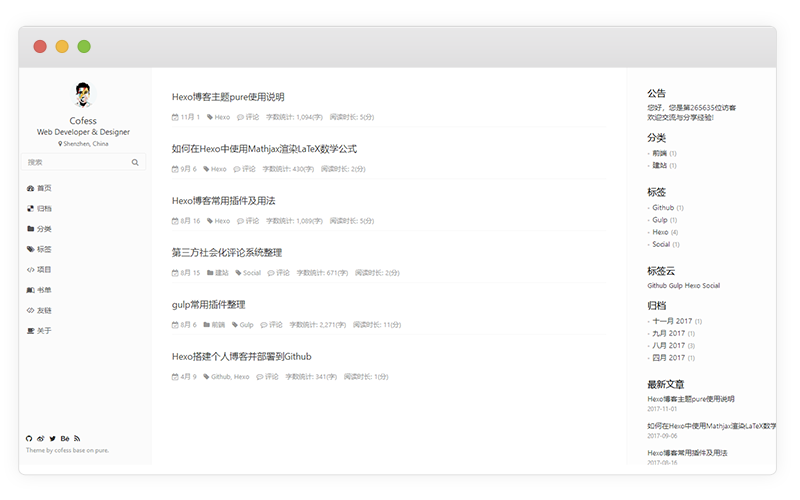Click the 归档 archive icon in sidebar
Image resolution: width=800 pixels, height=500 pixels.
pyautogui.click(x=30, y=209)
